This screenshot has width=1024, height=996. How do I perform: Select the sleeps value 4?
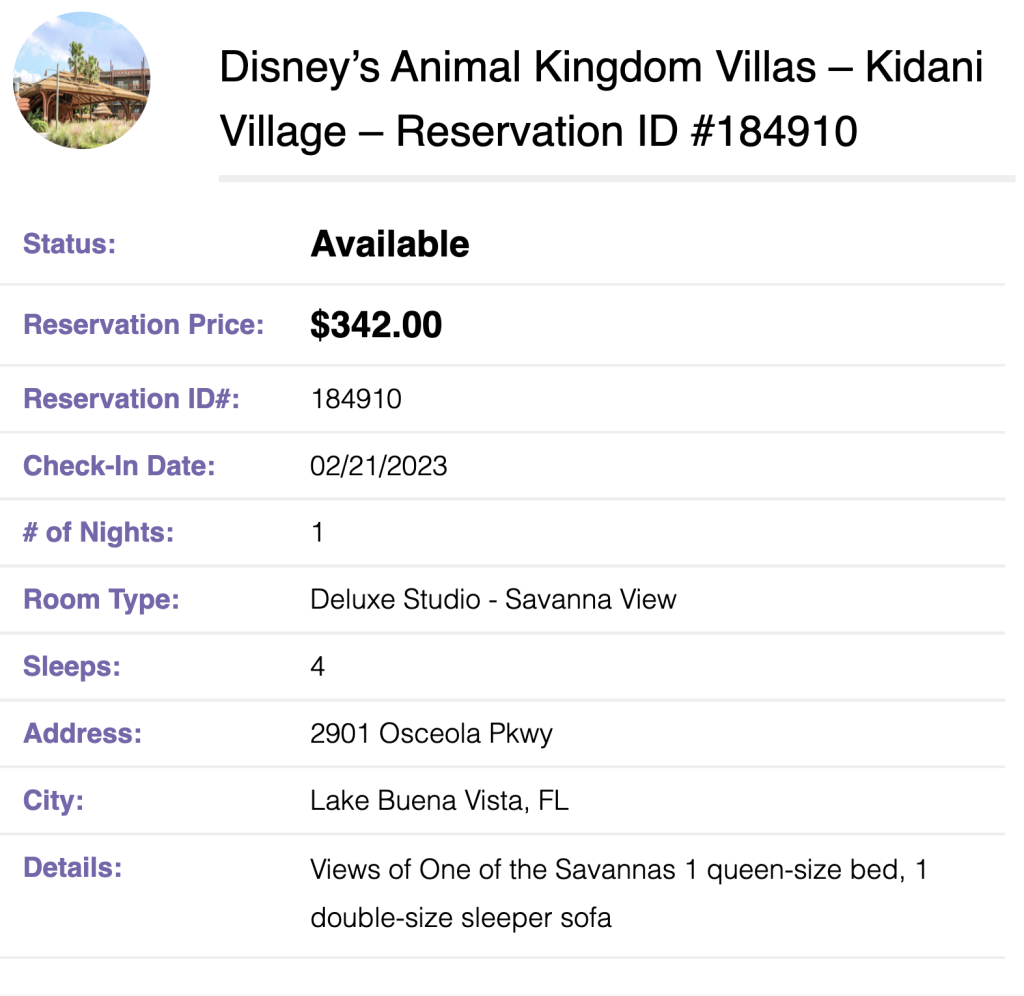coord(317,667)
